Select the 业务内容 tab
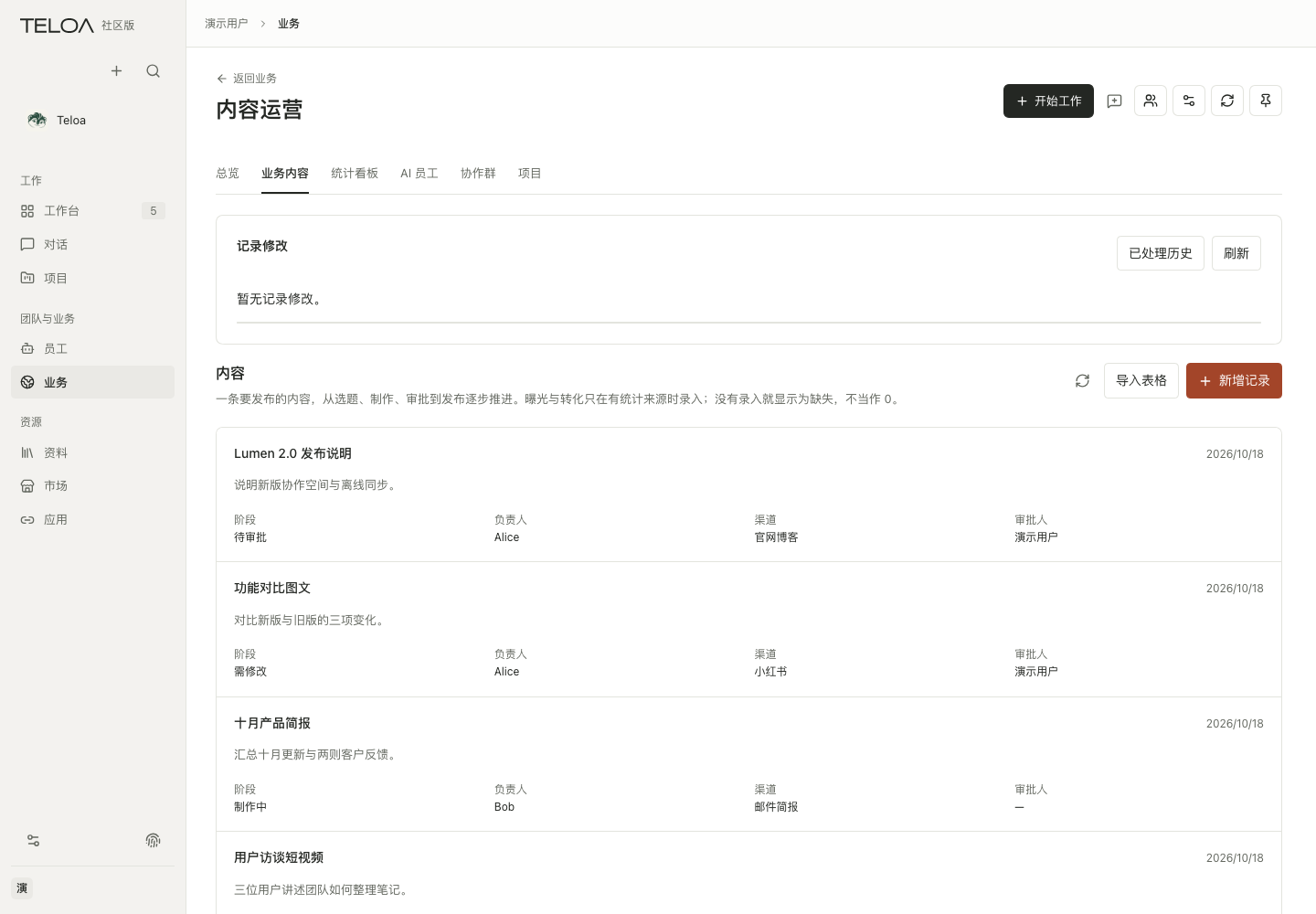Image resolution: width=1316 pixels, height=914 pixels. tap(285, 174)
